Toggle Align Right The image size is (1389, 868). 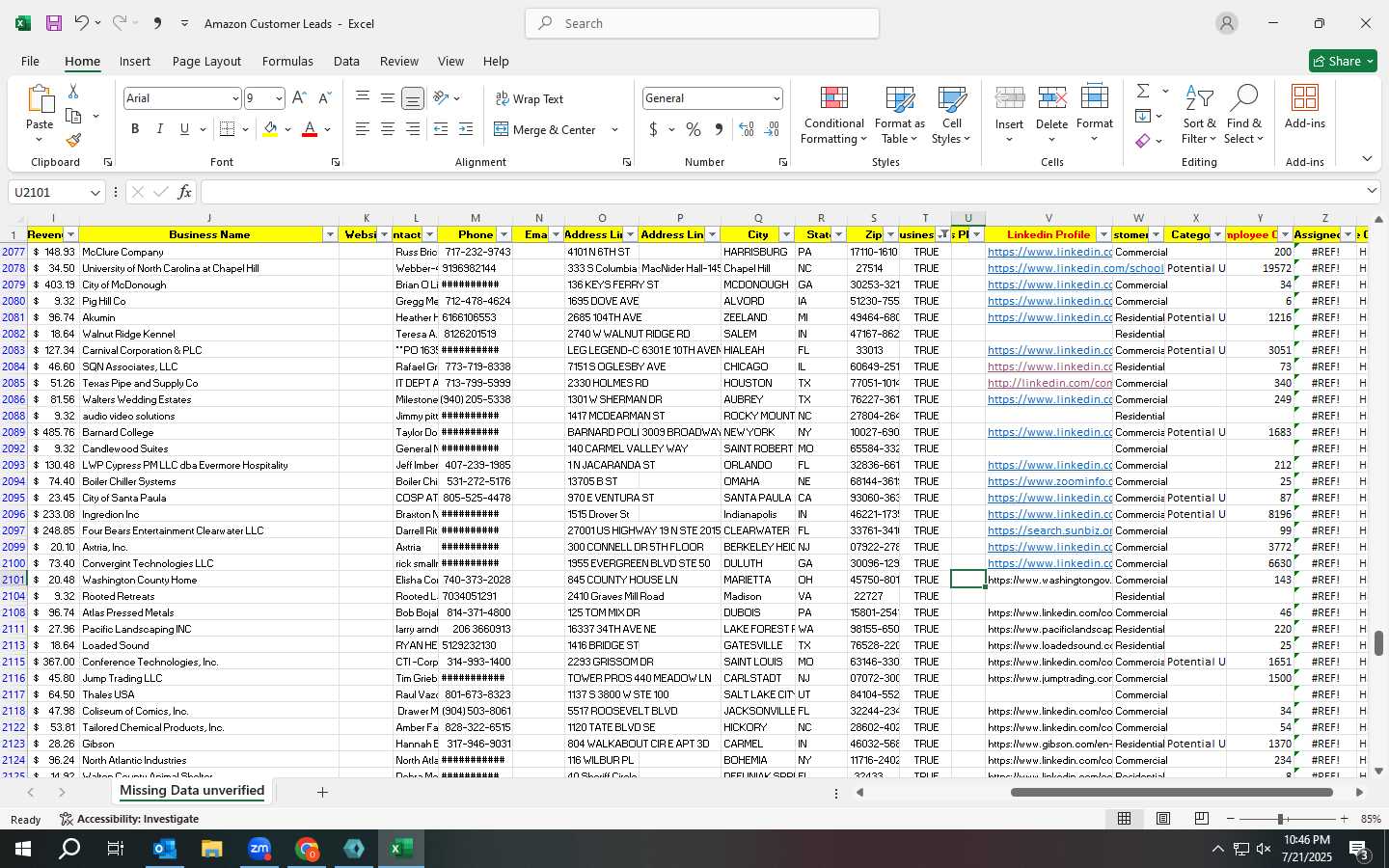(413, 129)
